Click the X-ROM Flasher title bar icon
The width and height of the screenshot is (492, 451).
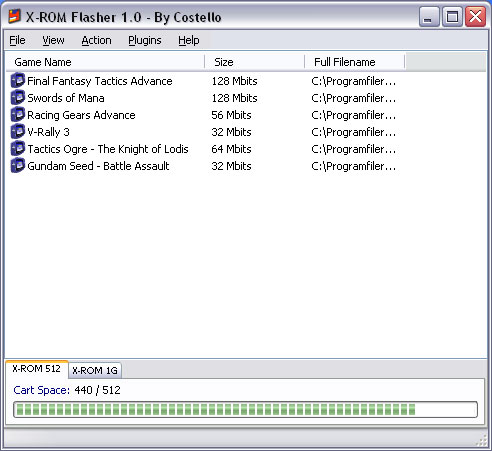coord(14,17)
